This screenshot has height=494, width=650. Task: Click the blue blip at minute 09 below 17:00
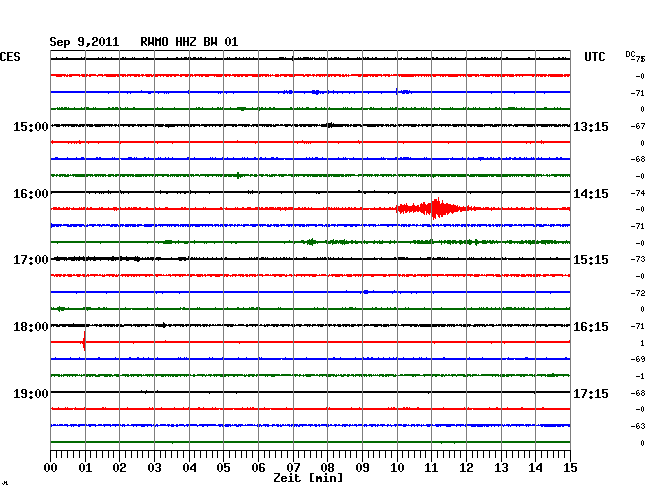pyautogui.click(x=366, y=292)
